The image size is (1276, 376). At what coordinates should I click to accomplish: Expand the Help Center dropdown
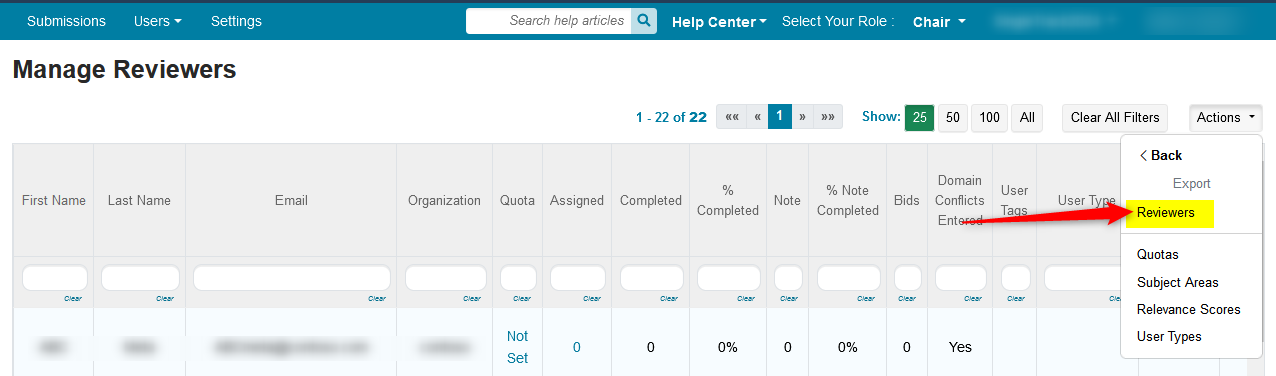point(719,21)
